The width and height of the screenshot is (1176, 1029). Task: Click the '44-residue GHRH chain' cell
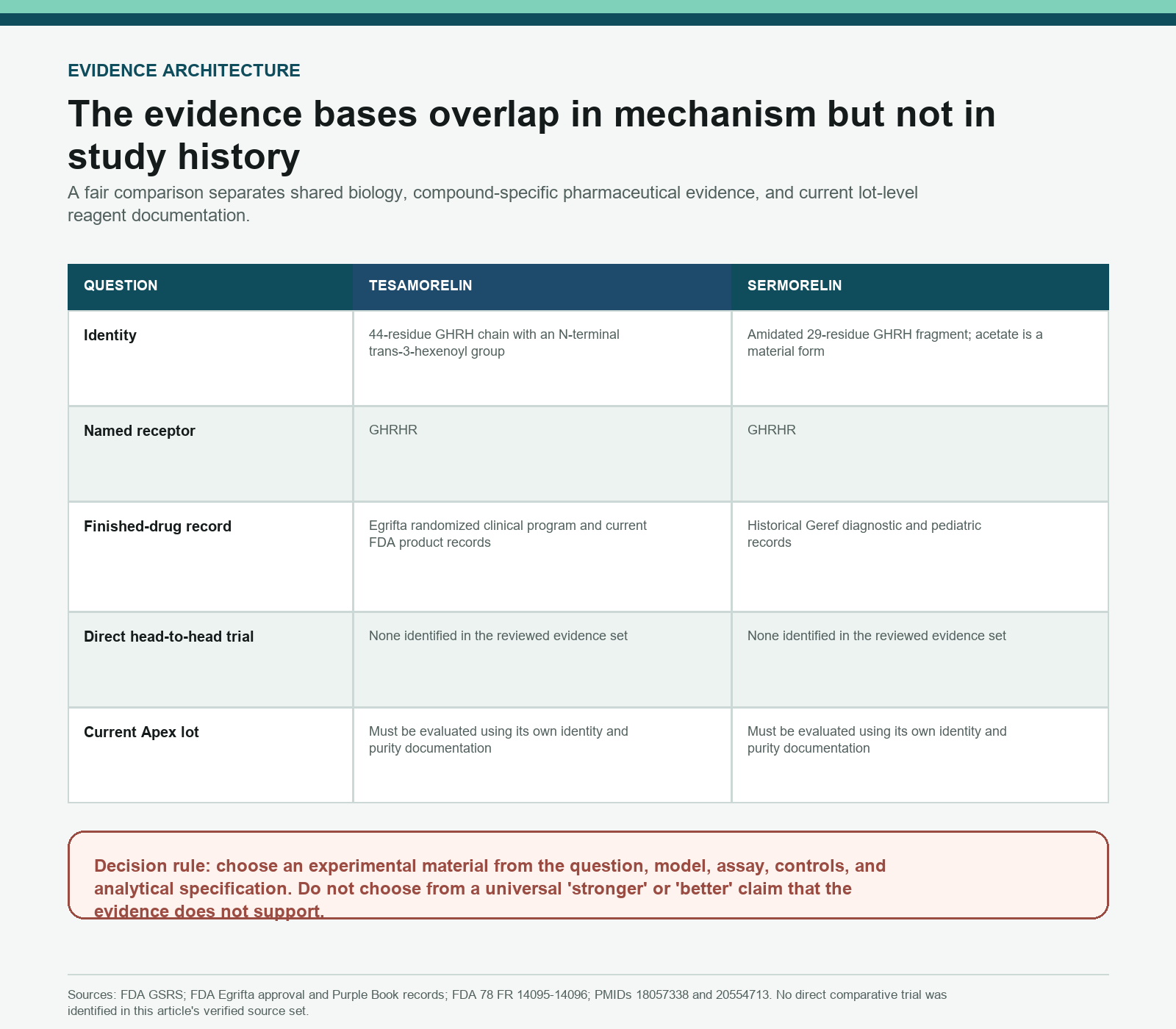pyautogui.click(x=542, y=358)
